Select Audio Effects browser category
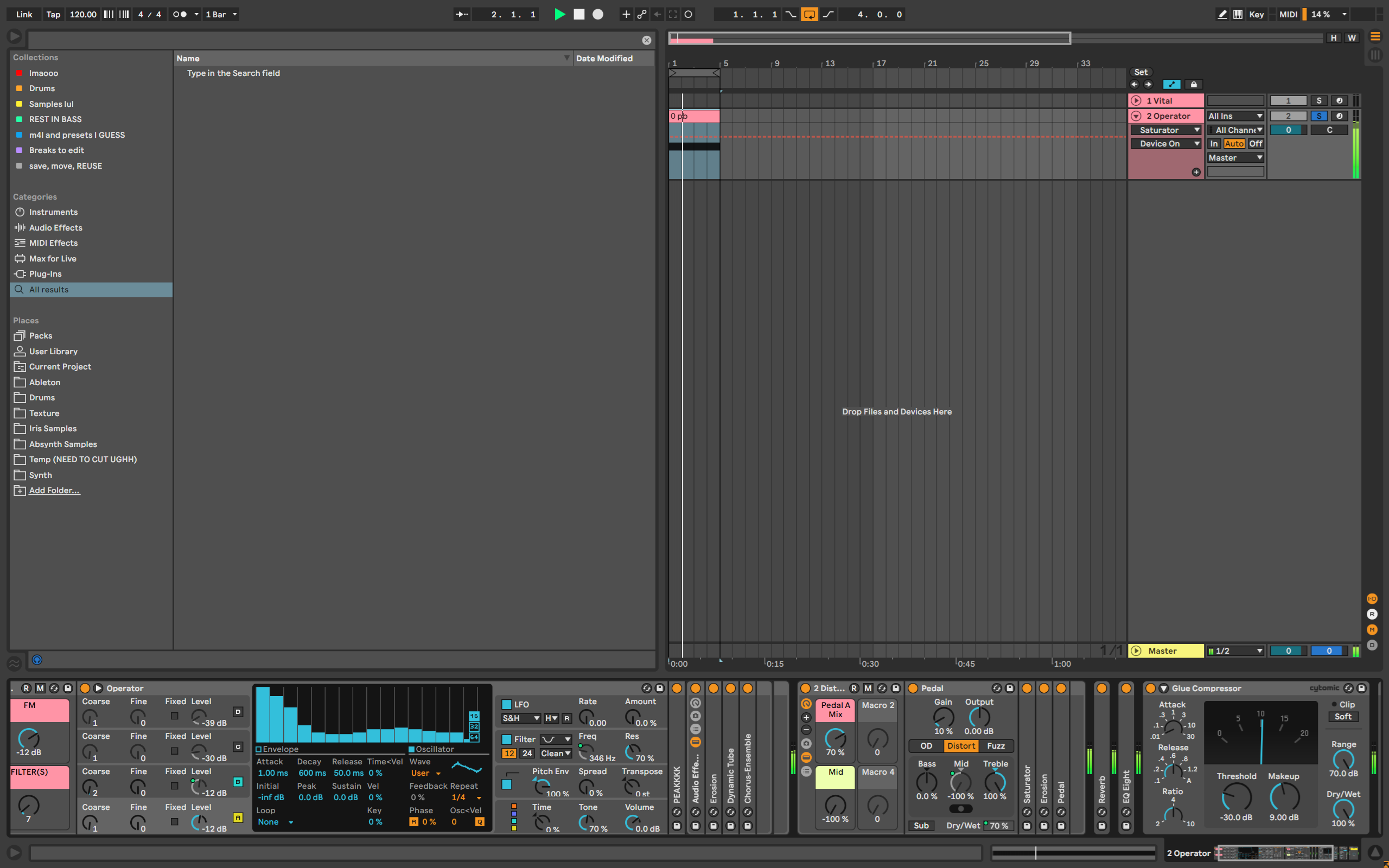The width and height of the screenshot is (1389, 868). 56,227
